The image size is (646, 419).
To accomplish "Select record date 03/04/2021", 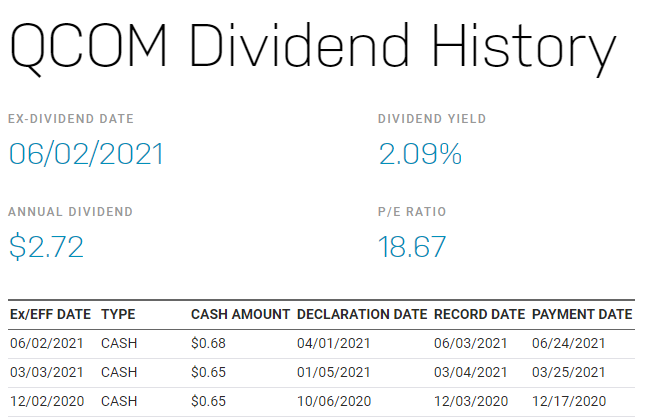I will [470, 372].
